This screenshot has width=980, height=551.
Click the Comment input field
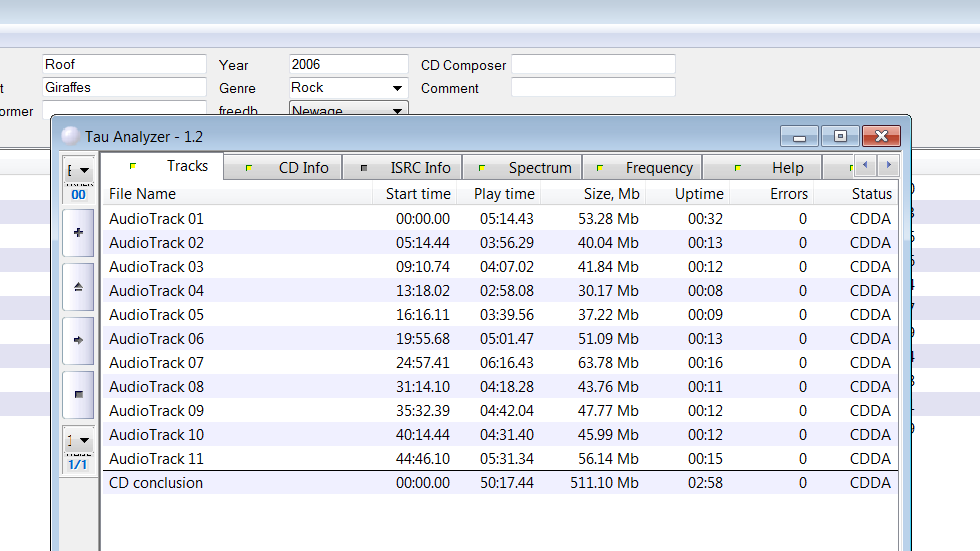[x=593, y=87]
